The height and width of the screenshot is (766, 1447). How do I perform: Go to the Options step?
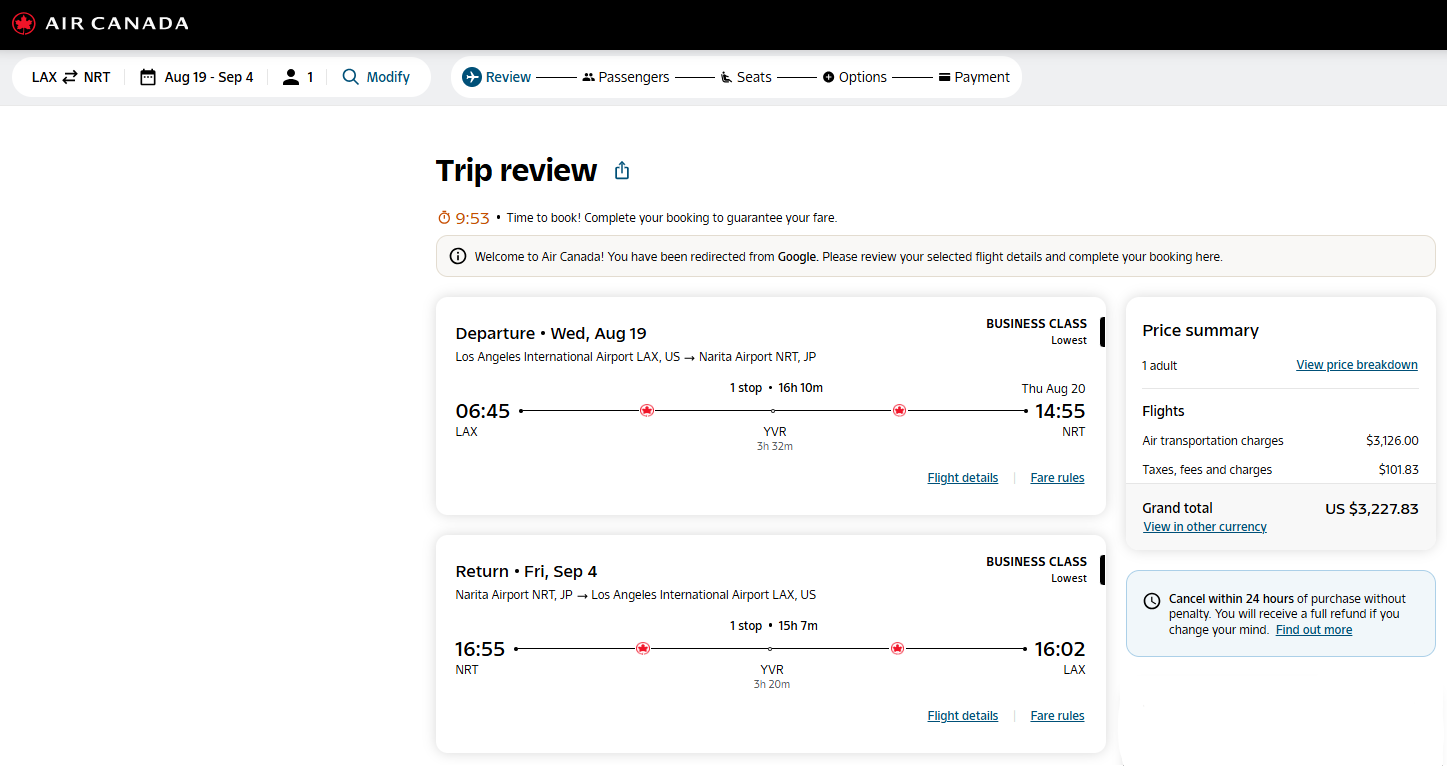tap(854, 77)
